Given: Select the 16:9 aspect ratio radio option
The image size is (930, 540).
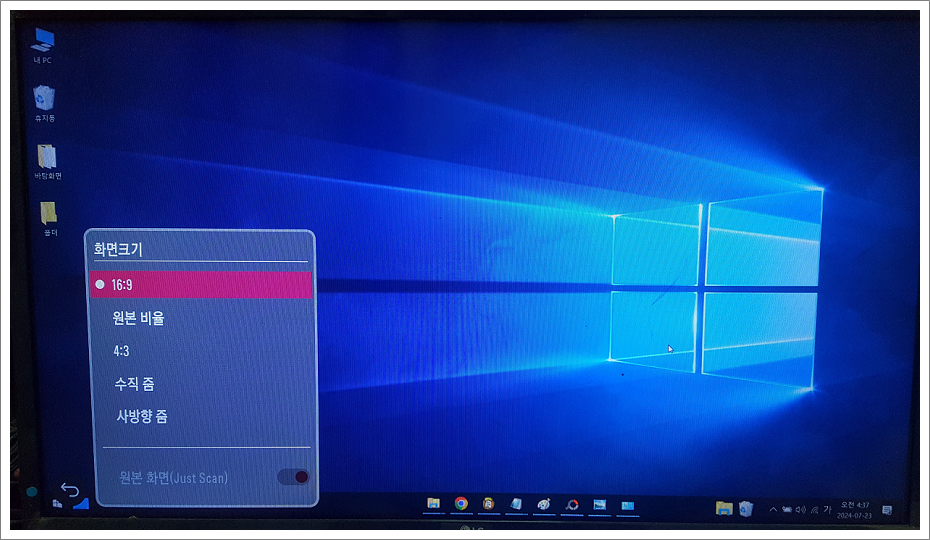Looking at the screenshot, I should point(201,285).
